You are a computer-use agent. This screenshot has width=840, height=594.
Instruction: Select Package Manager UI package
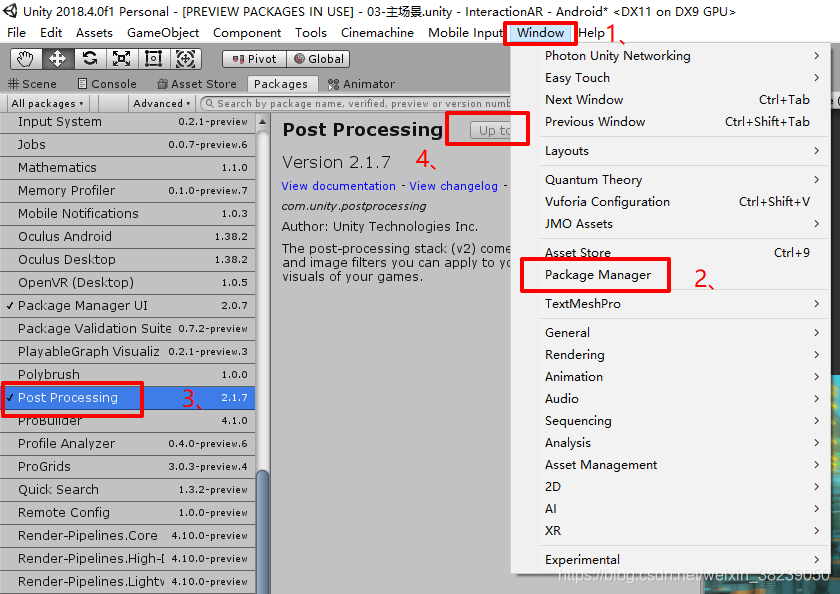pyautogui.click(x=128, y=305)
